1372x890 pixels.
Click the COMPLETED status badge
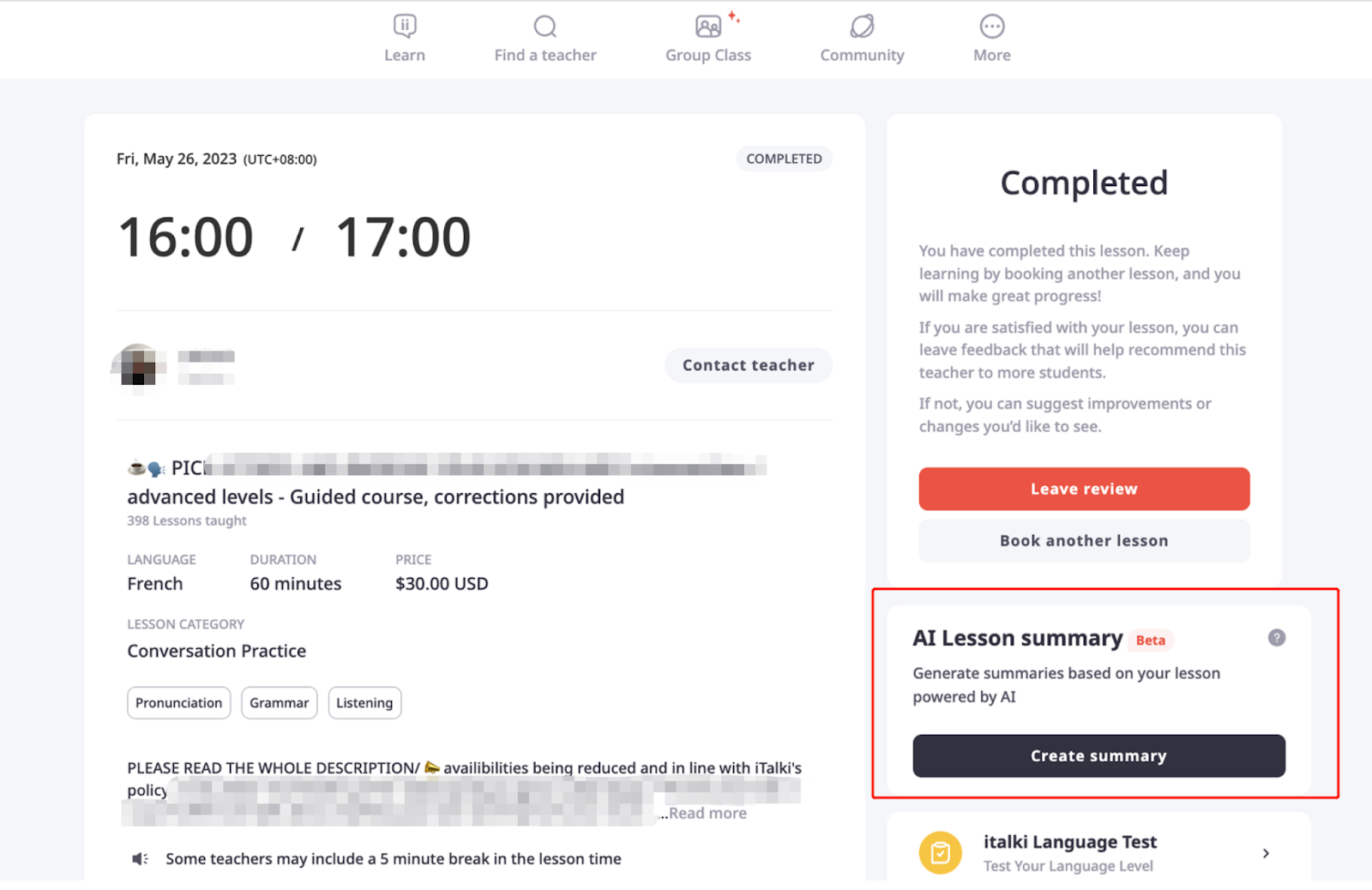pyautogui.click(x=783, y=159)
